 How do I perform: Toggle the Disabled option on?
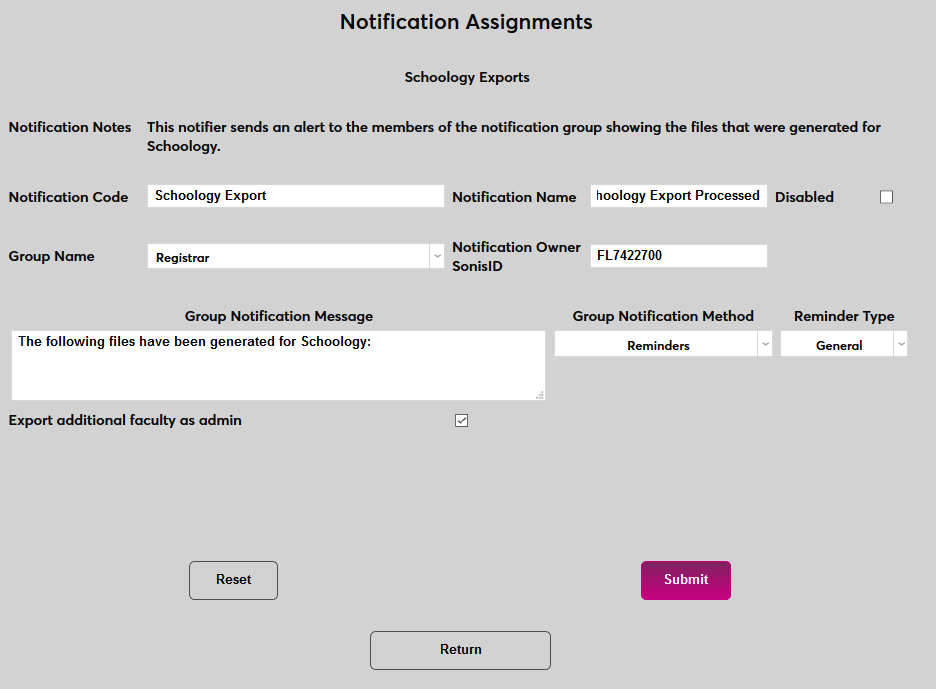point(886,197)
